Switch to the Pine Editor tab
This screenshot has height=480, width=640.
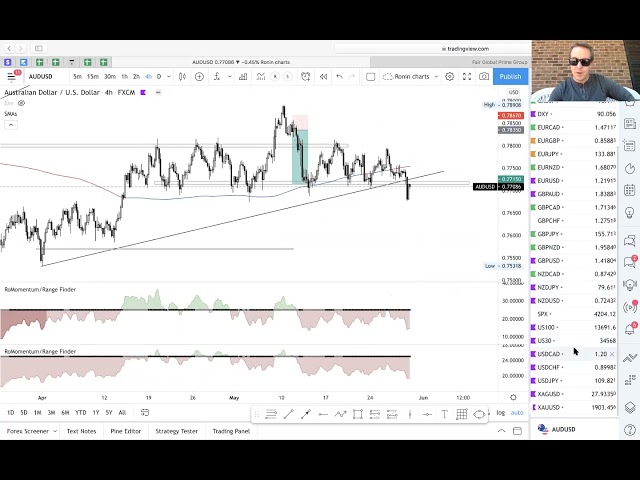127,431
